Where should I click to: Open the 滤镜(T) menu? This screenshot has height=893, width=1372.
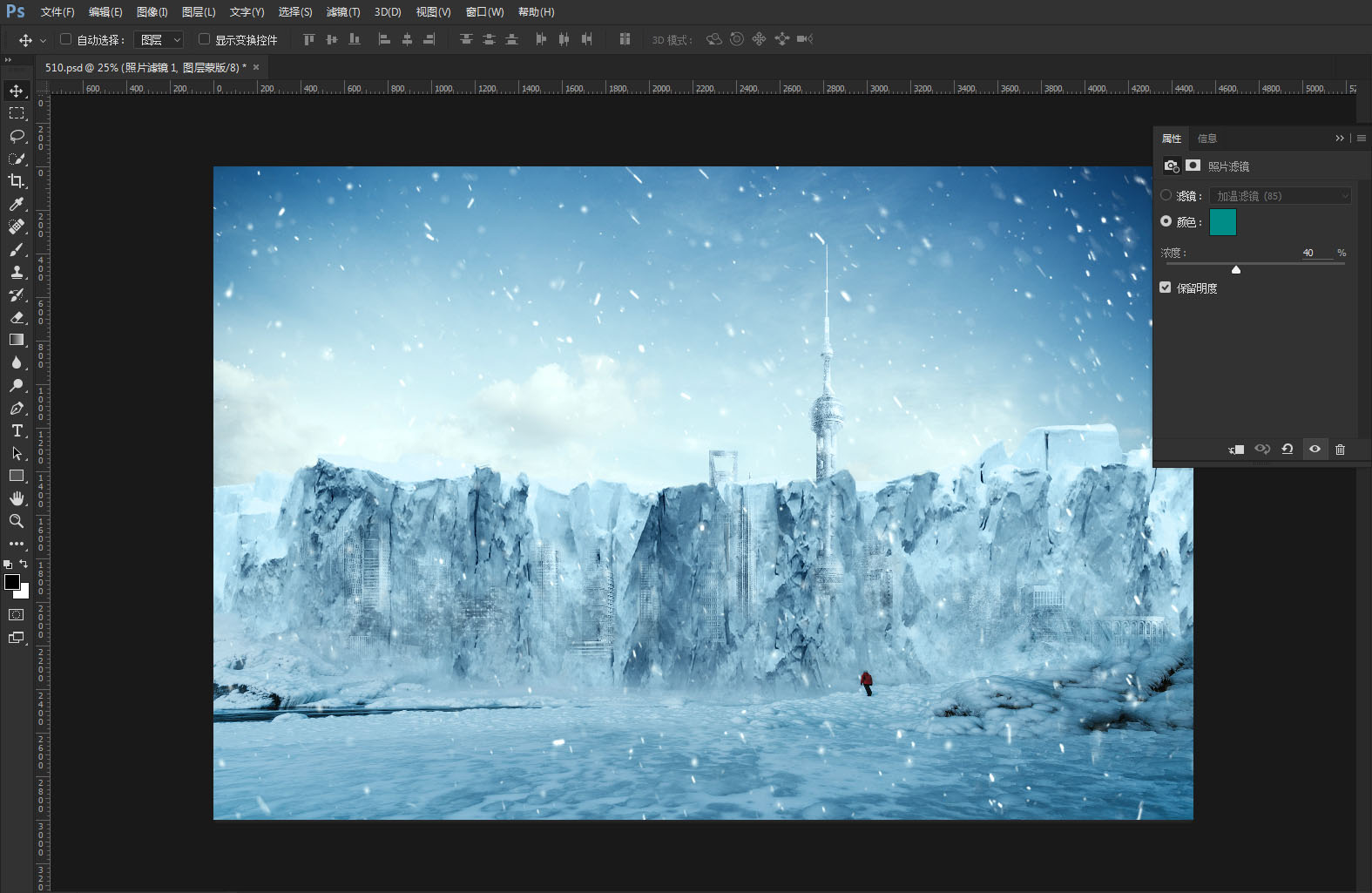click(343, 12)
